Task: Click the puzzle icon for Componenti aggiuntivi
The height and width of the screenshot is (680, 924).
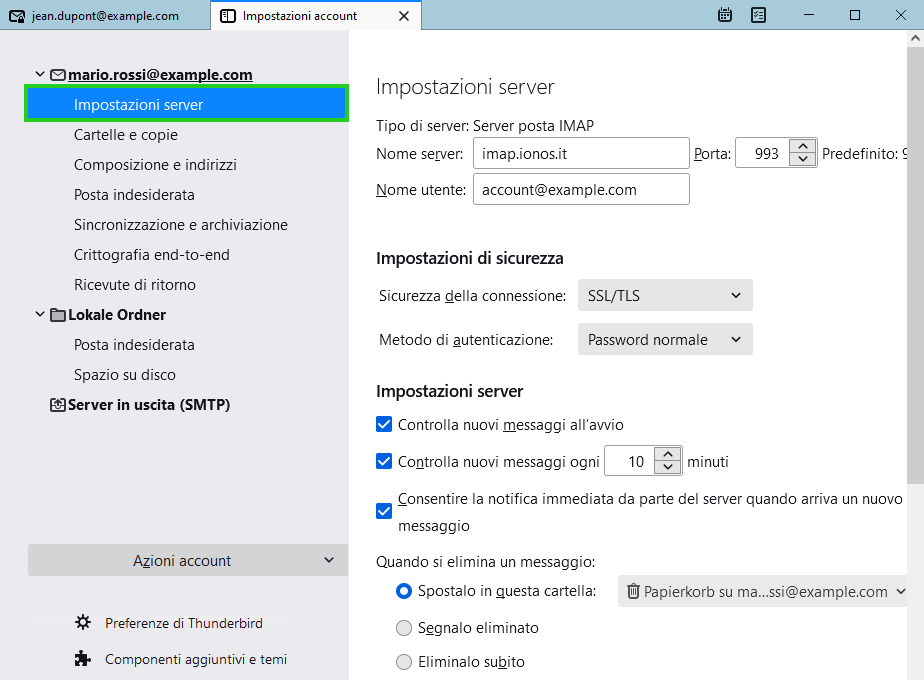Action: (x=83, y=658)
